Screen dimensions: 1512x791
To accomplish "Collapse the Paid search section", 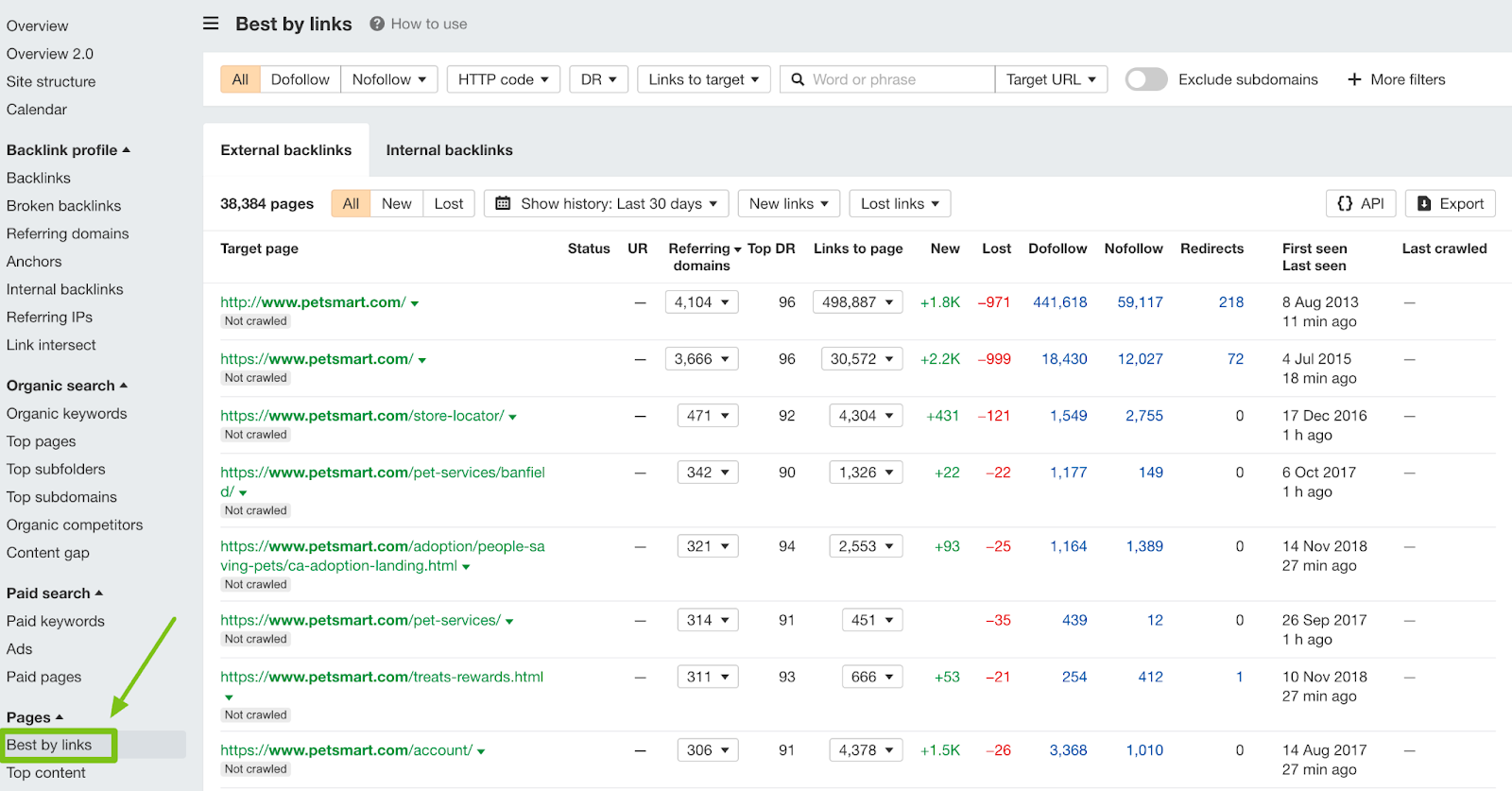I will [54, 593].
